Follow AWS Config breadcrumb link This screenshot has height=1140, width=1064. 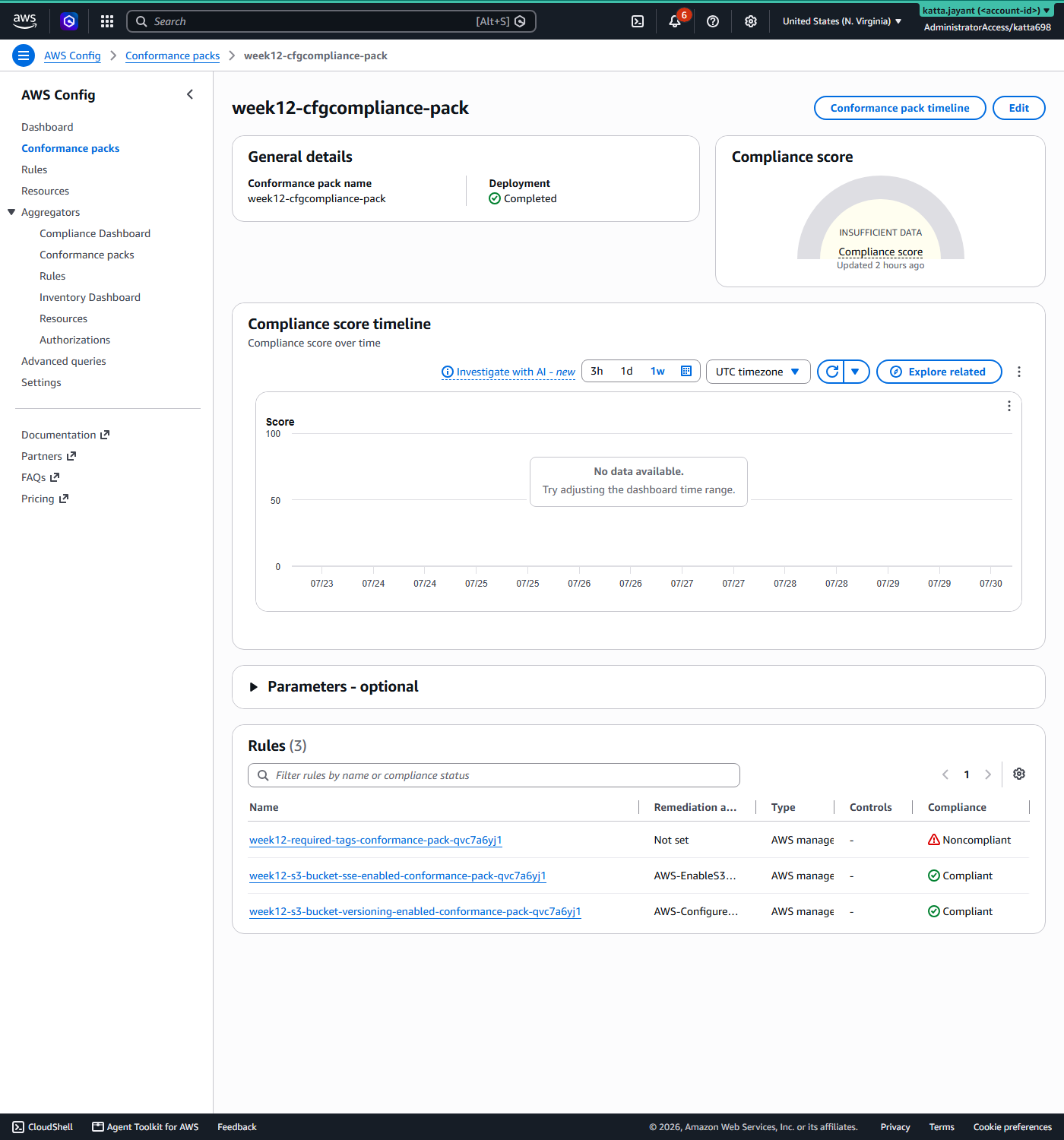72,55
